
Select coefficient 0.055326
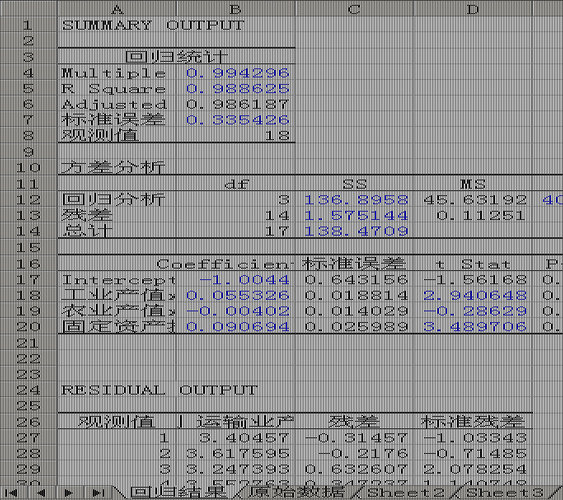pyautogui.click(x=237, y=295)
